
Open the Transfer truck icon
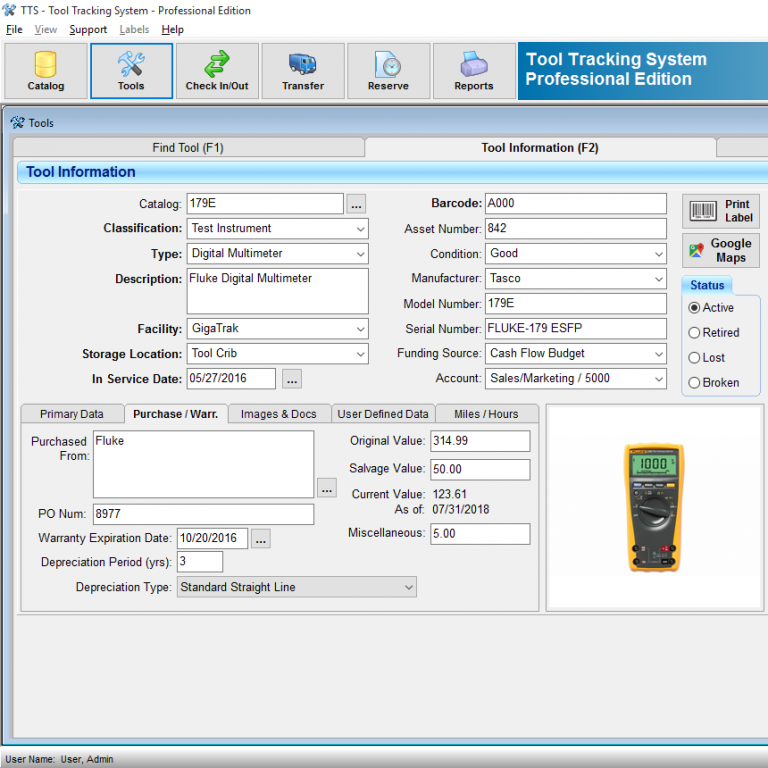tap(303, 71)
